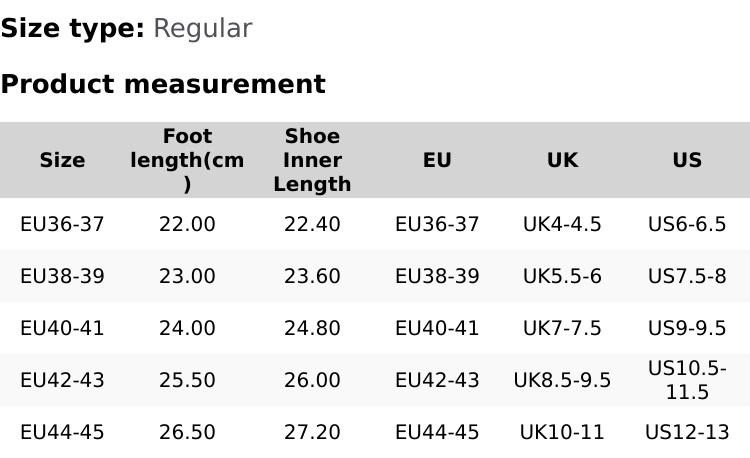Click the UK4-4.5 cell
Viewport: 750px width, 458px height.
(562, 224)
